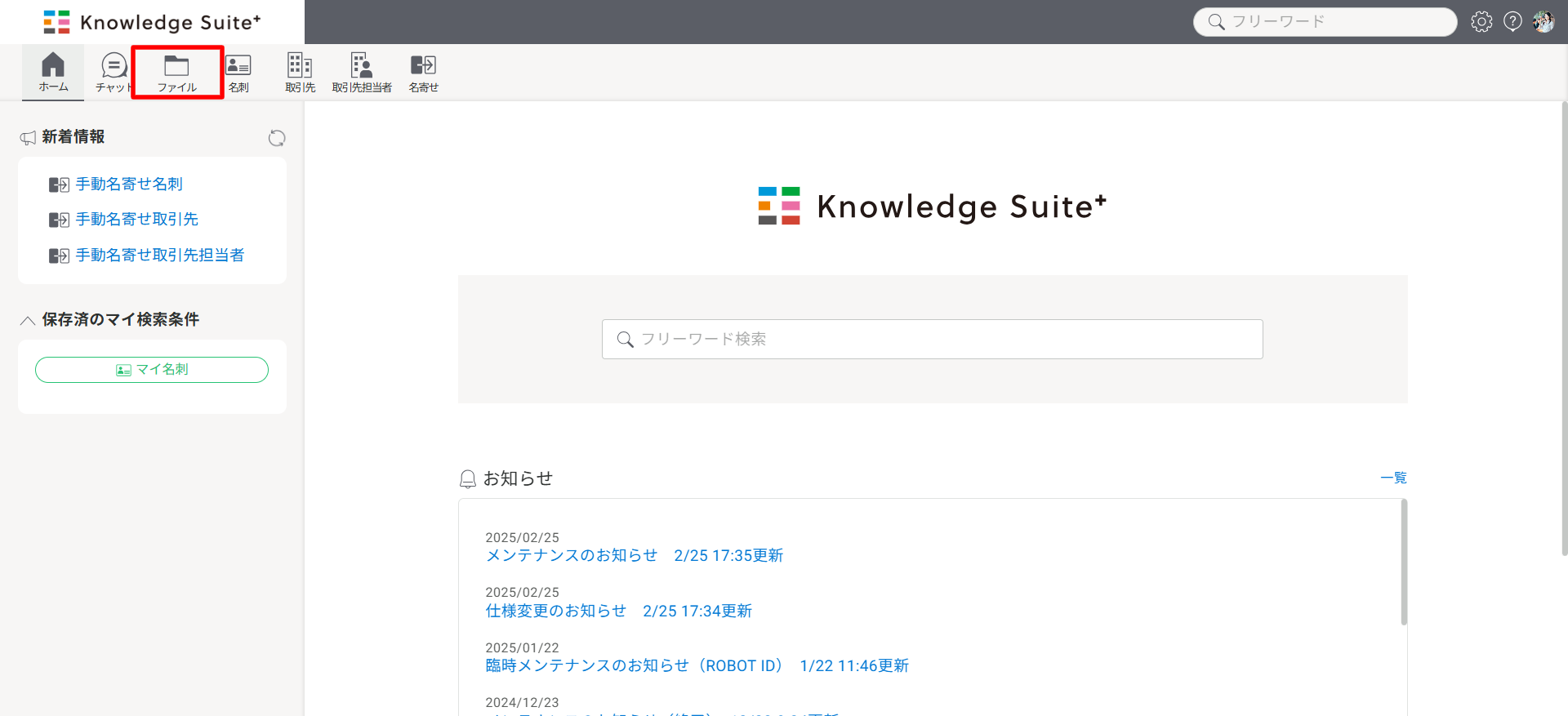The image size is (1568, 716).
Task: Open the user profile avatar
Action: click(1543, 22)
